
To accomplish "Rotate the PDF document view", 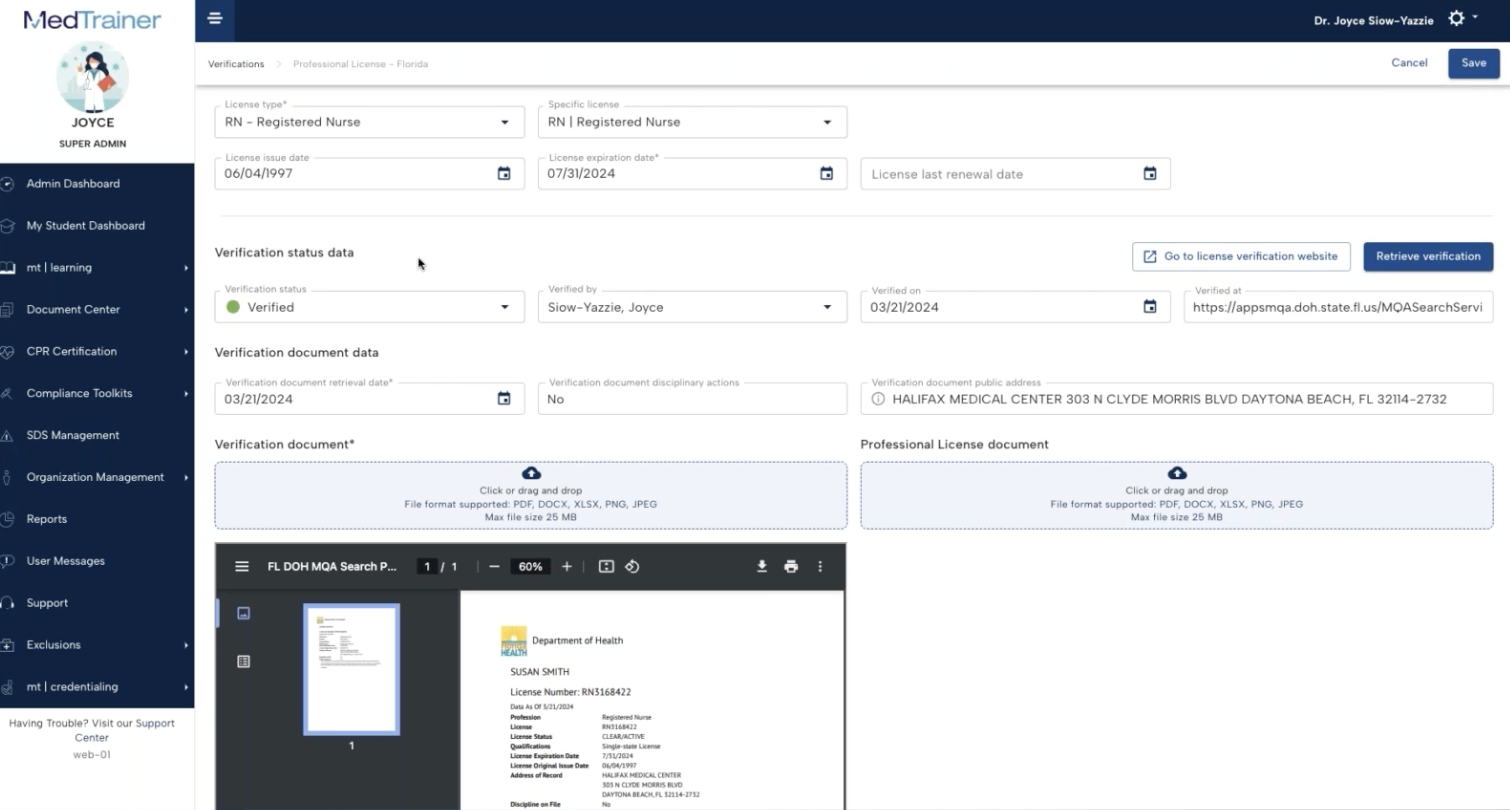I will pyautogui.click(x=631, y=566).
